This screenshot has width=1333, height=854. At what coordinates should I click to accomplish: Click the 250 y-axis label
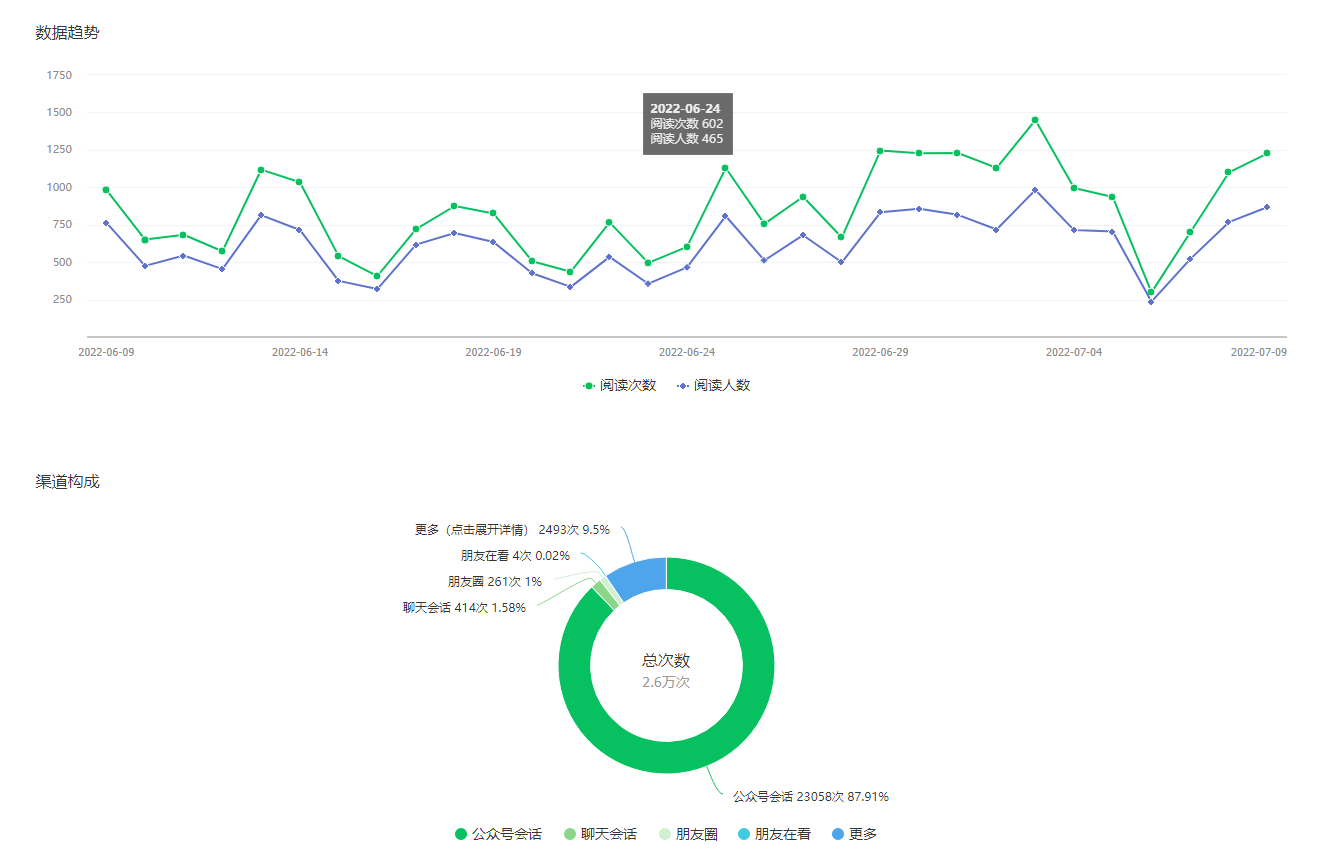tap(62, 300)
